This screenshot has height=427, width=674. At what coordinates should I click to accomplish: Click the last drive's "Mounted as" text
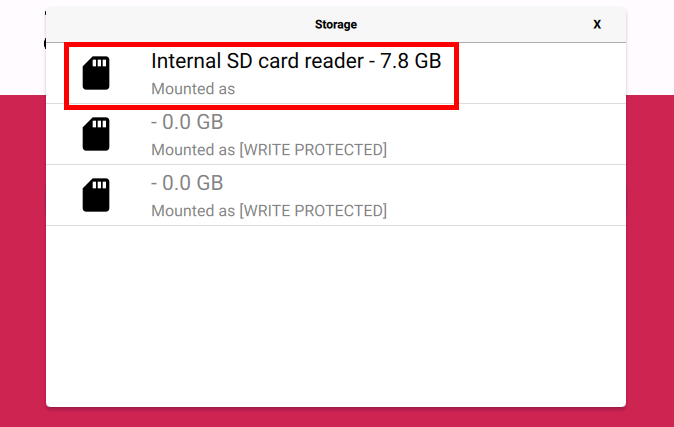[x=192, y=211]
